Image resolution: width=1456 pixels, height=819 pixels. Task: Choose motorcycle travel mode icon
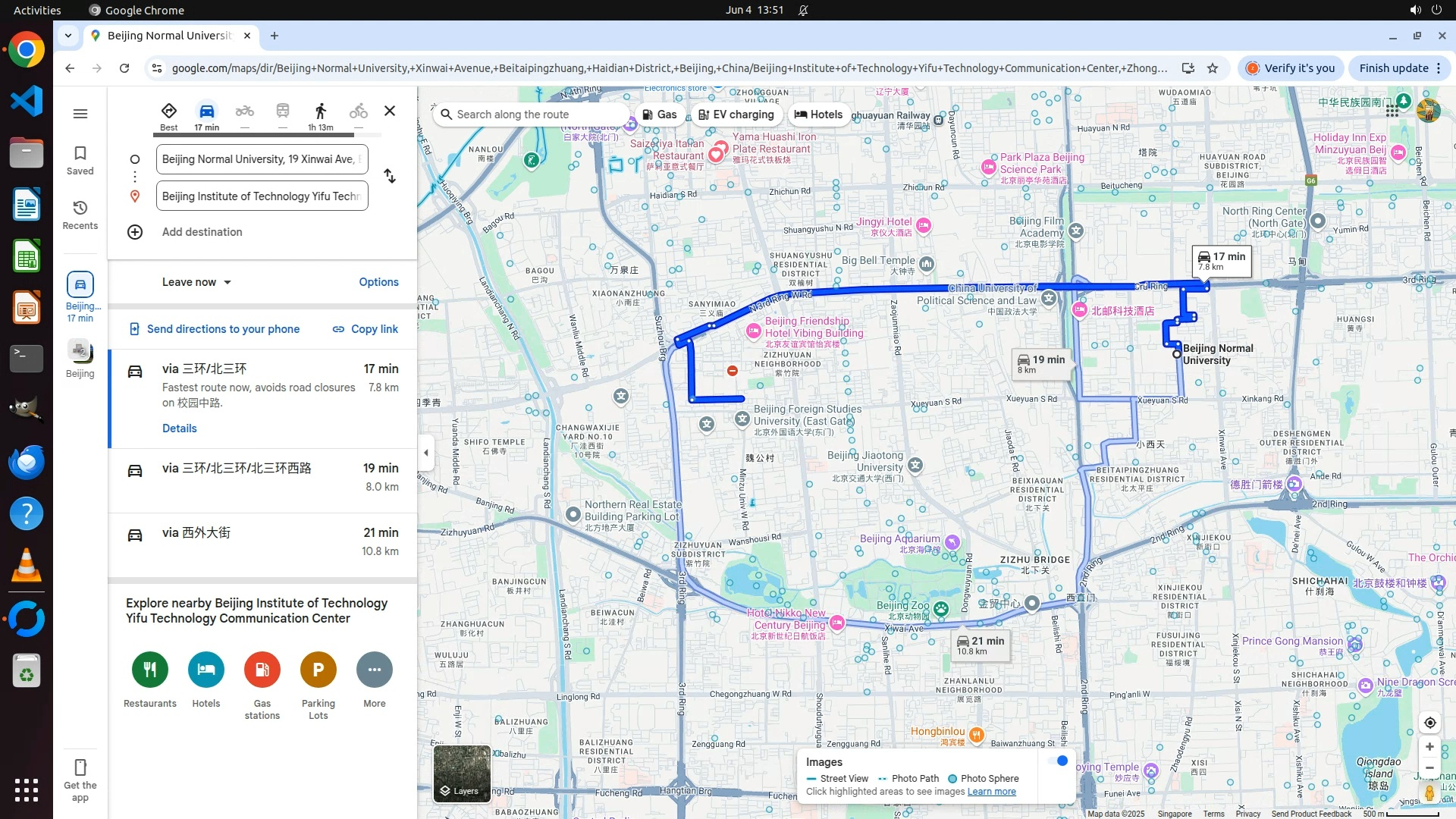click(x=244, y=111)
